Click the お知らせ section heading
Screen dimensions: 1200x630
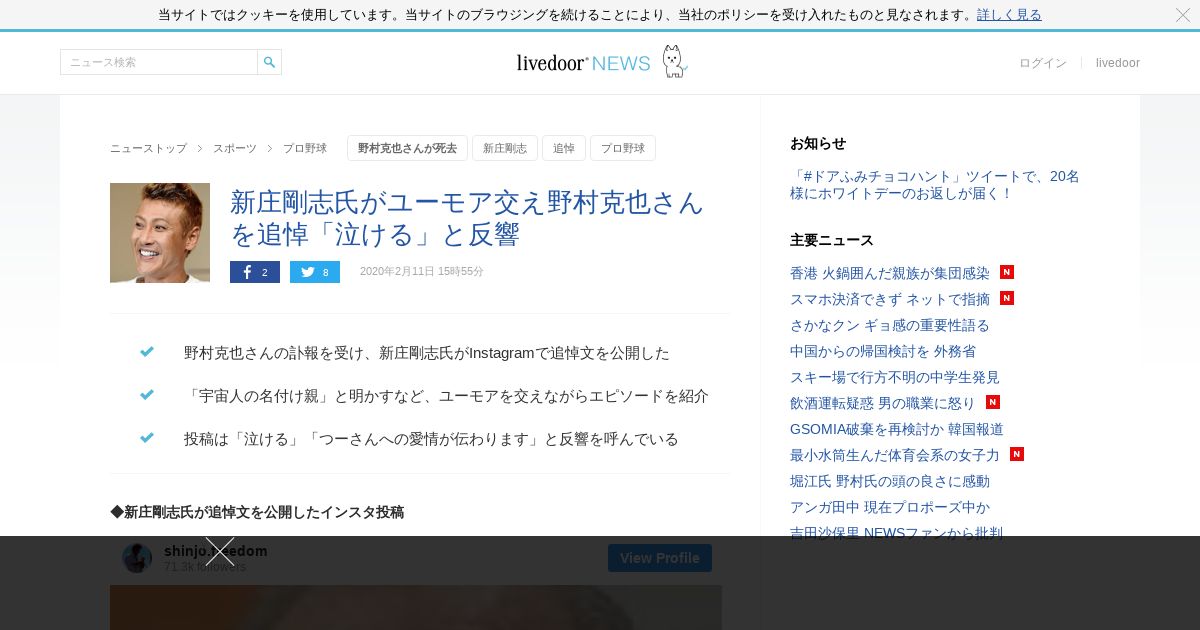click(x=818, y=143)
